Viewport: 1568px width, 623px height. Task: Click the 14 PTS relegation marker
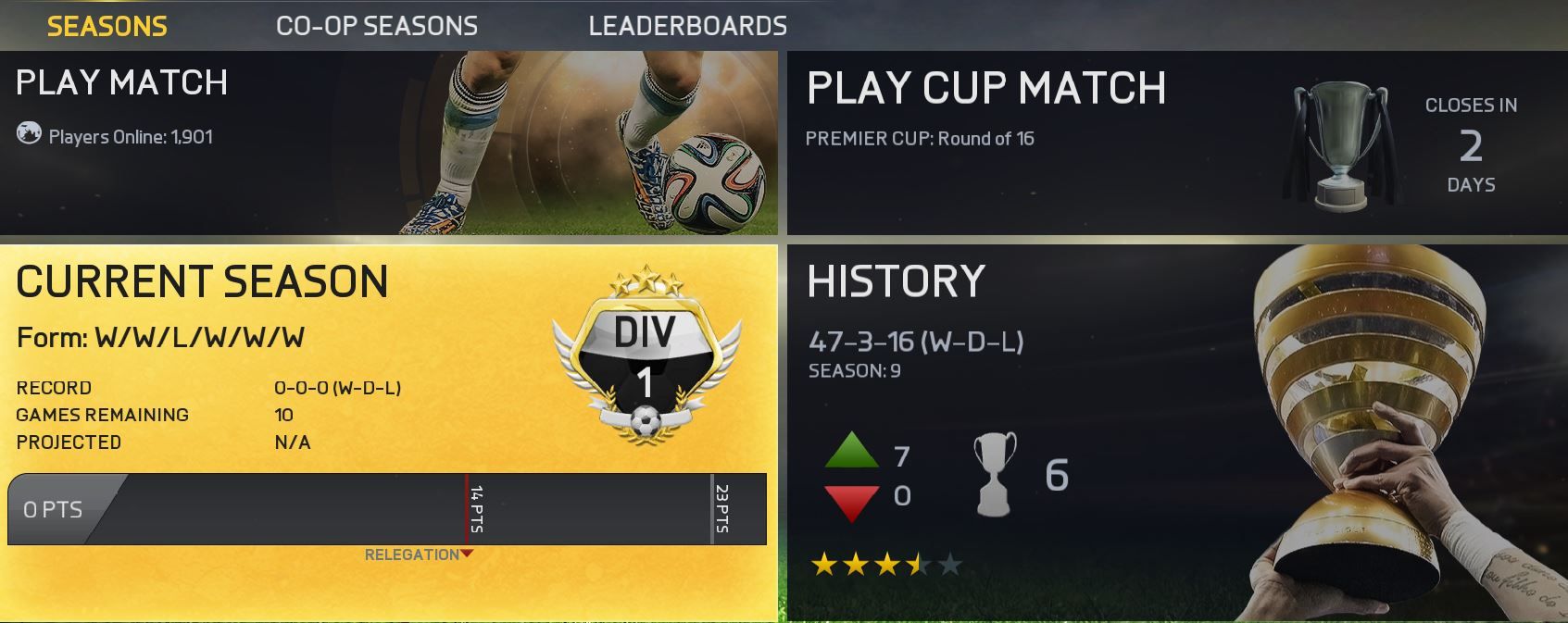pos(475,509)
